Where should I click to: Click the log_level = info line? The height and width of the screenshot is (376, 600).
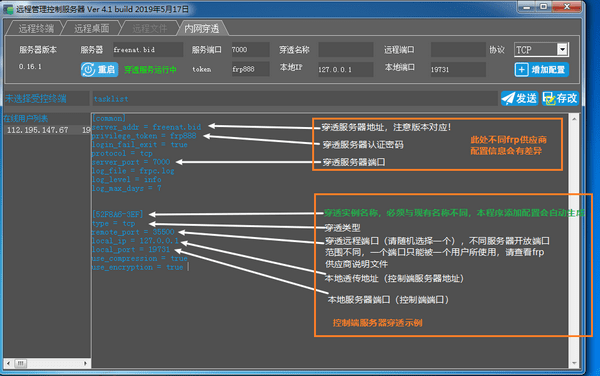click(127, 180)
